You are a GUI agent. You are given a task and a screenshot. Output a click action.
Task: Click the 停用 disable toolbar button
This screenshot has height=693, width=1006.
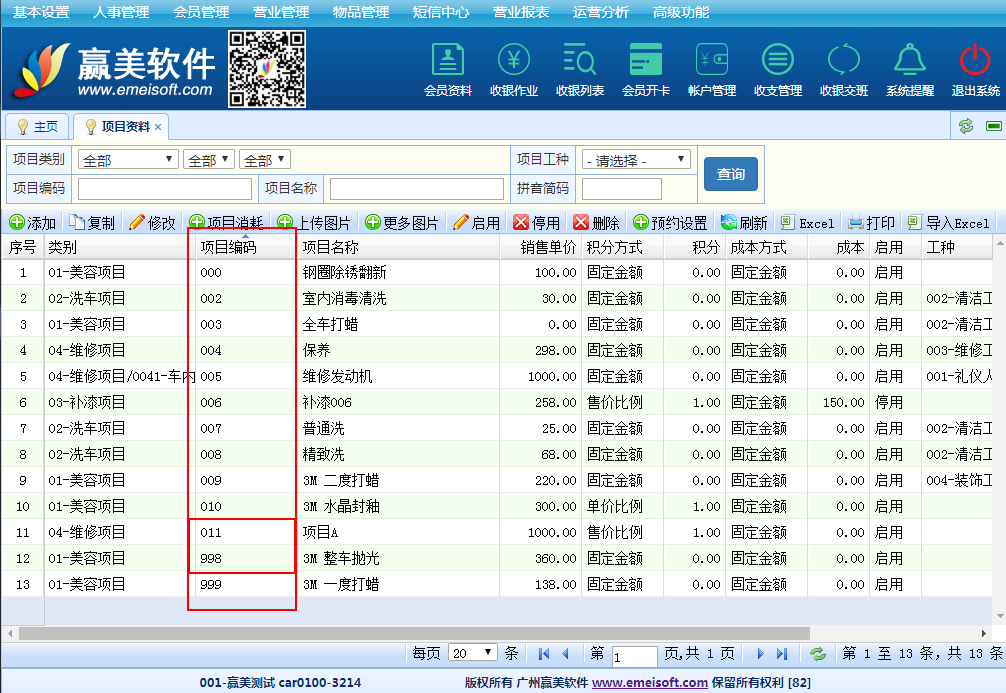click(536, 223)
